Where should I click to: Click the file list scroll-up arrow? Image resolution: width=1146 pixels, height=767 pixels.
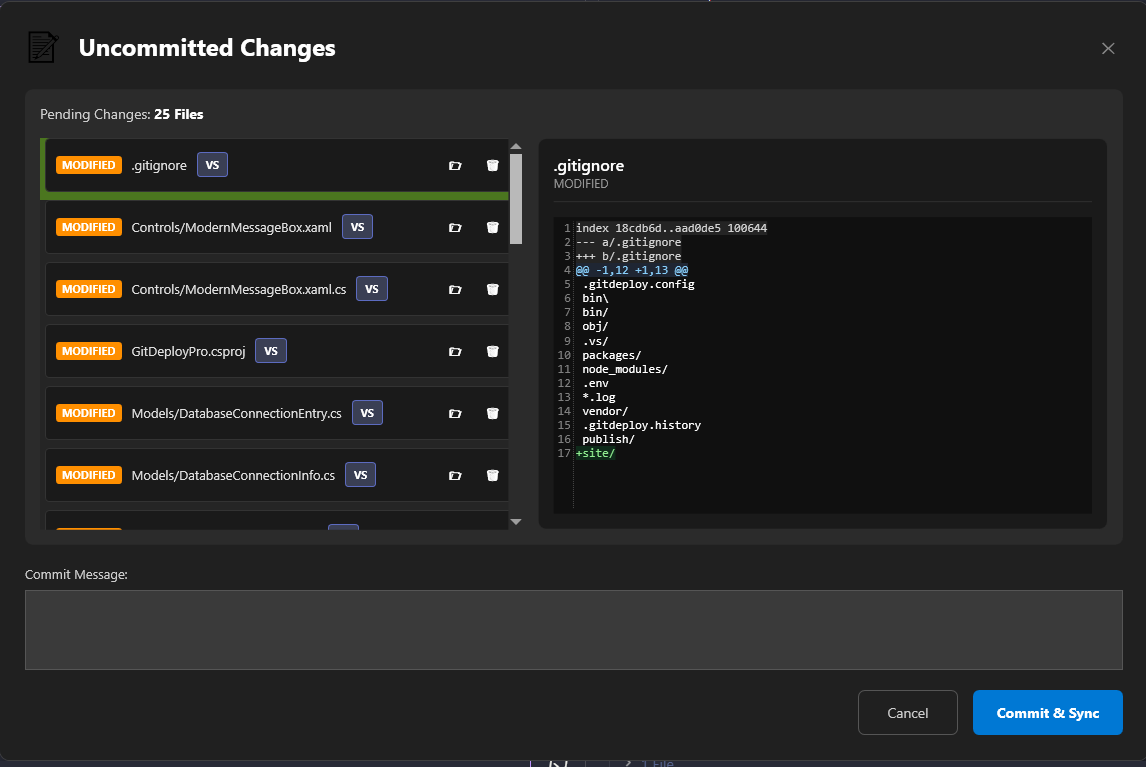[x=516, y=146]
